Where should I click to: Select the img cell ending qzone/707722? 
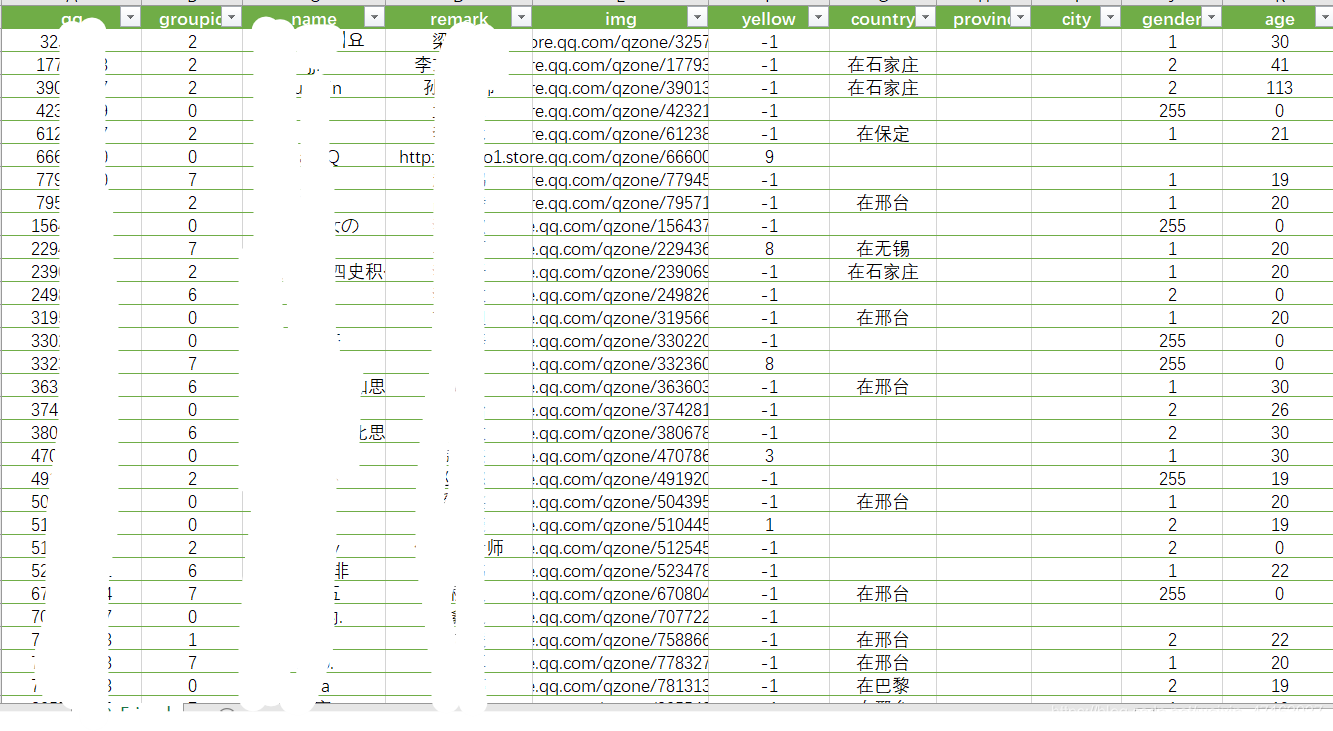pos(620,617)
